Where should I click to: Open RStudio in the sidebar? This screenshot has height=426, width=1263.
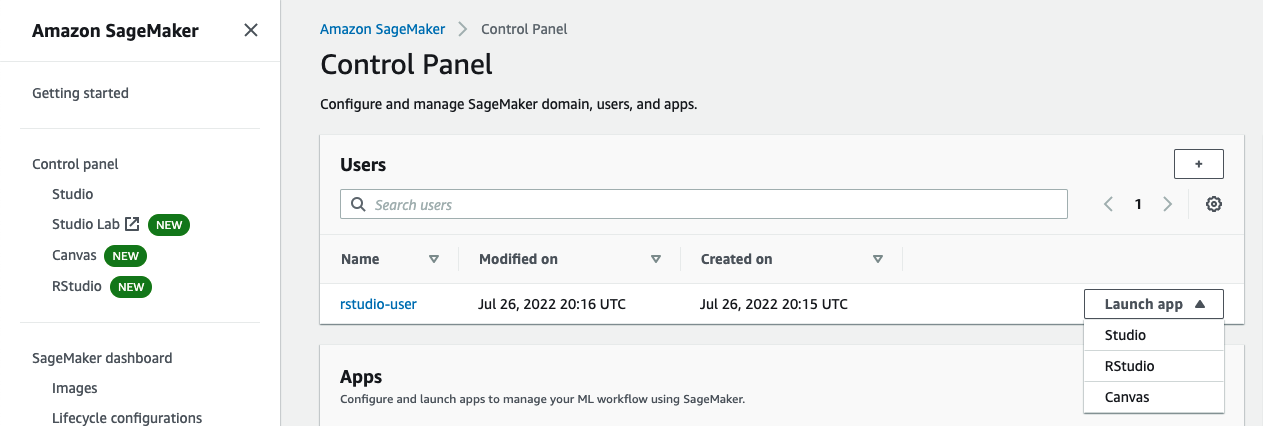point(77,286)
